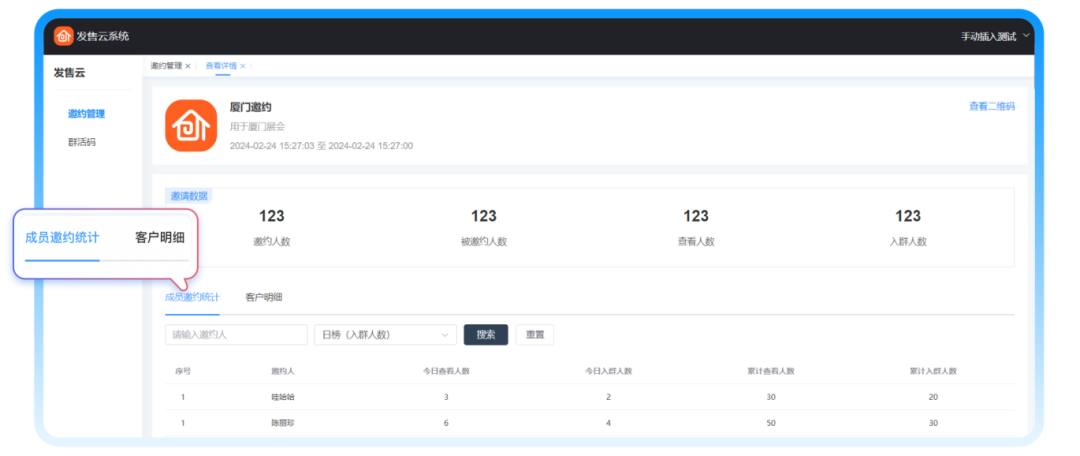
Task: Click the 搜索 button
Action: coord(486,335)
